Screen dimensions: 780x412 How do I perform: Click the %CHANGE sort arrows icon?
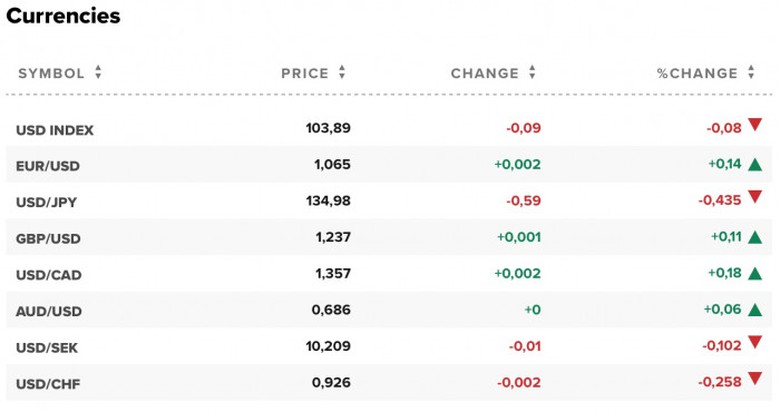point(751,73)
